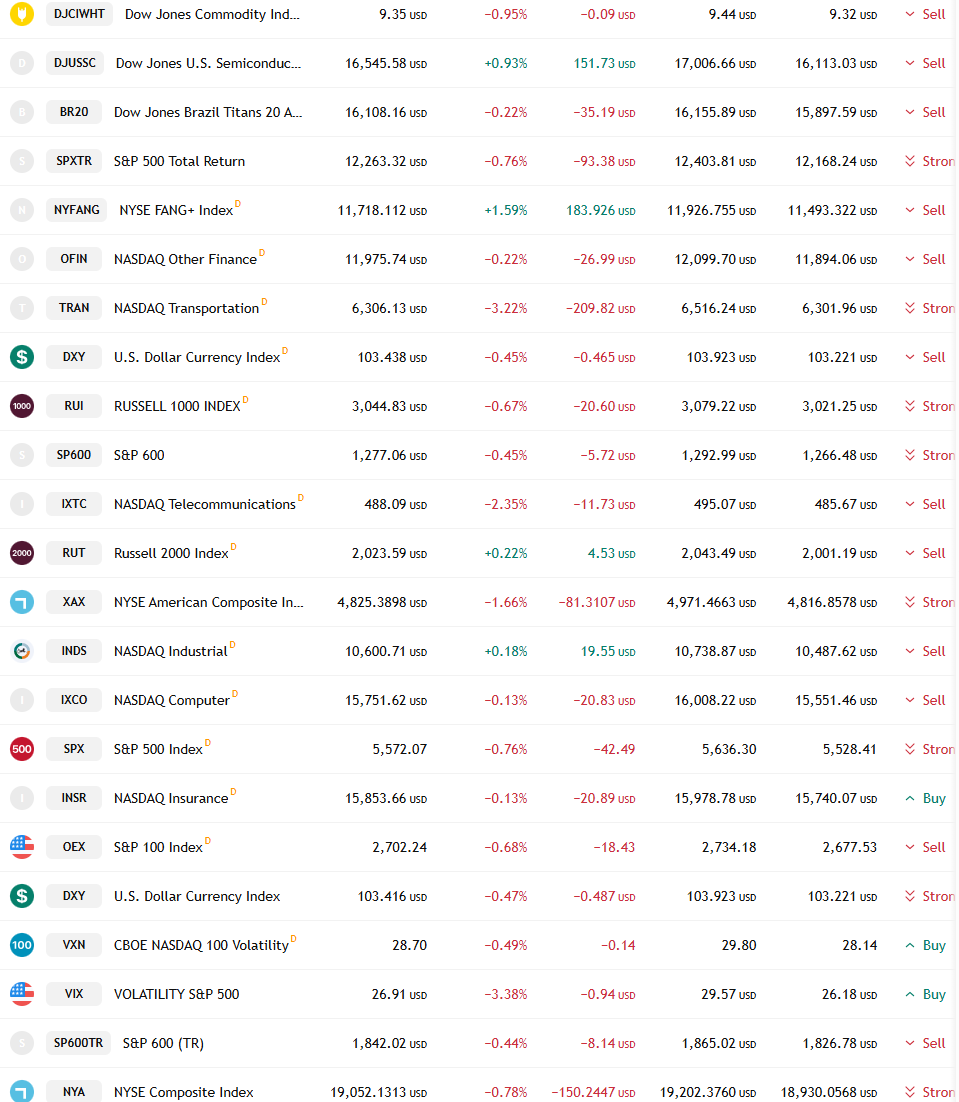Image resolution: width=959 pixels, height=1102 pixels.
Task: Click the TRAN placeholder logo icon
Action: pyautogui.click(x=22, y=308)
